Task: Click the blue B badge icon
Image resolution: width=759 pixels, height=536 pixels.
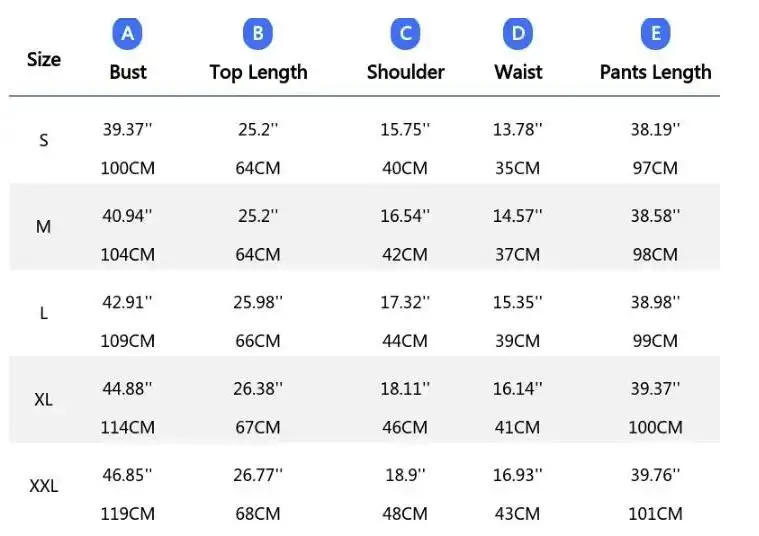Action: [x=258, y=34]
